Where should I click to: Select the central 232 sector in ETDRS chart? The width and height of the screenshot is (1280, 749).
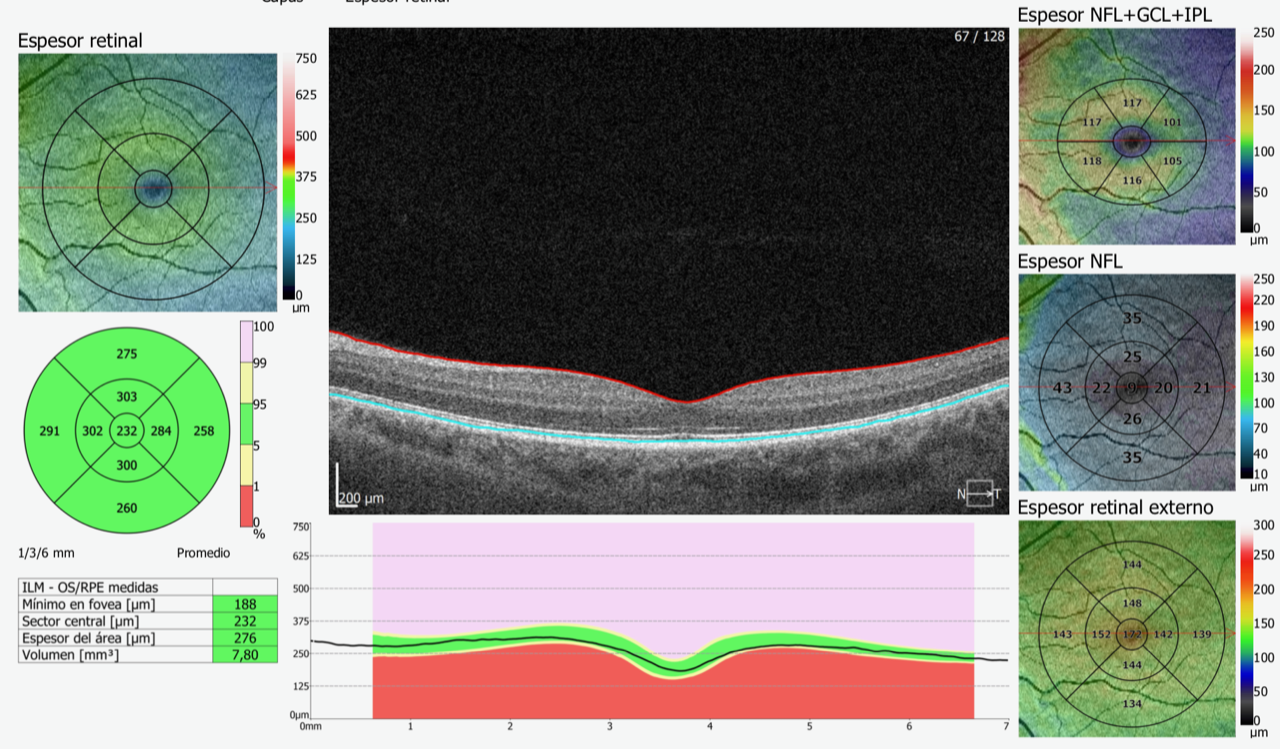click(127, 432)
